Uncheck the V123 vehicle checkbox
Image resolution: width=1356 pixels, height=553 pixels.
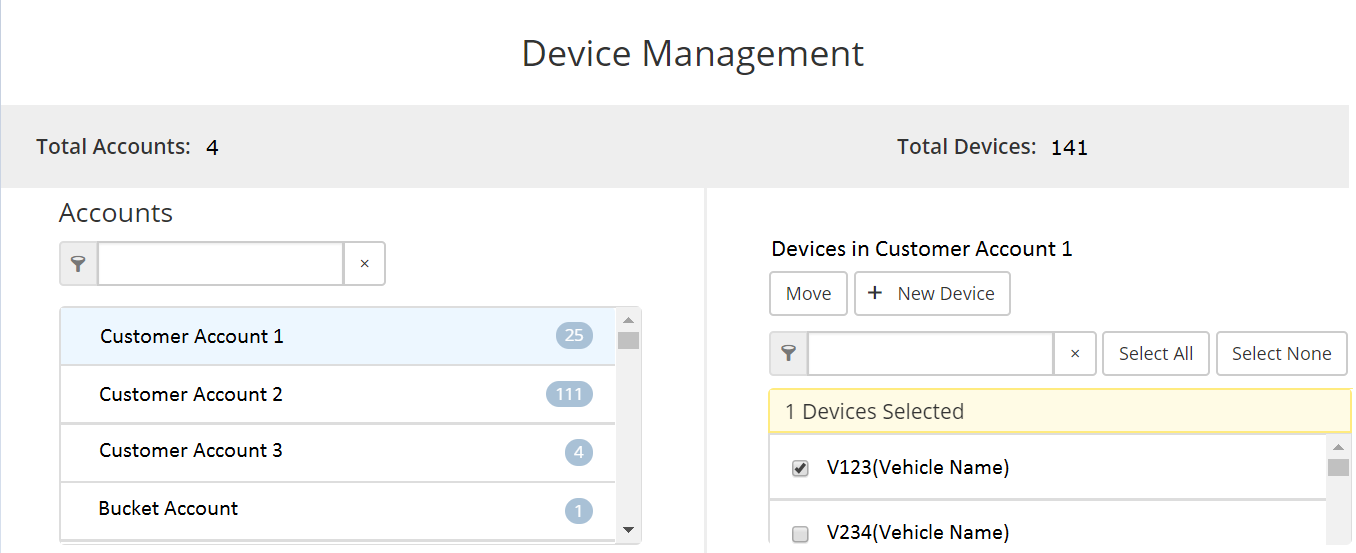pos(800,468)
